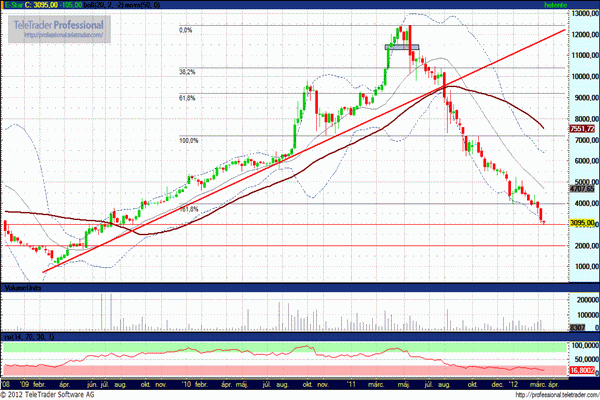Select the gray rectangle at the price peak

click(402, 46)
